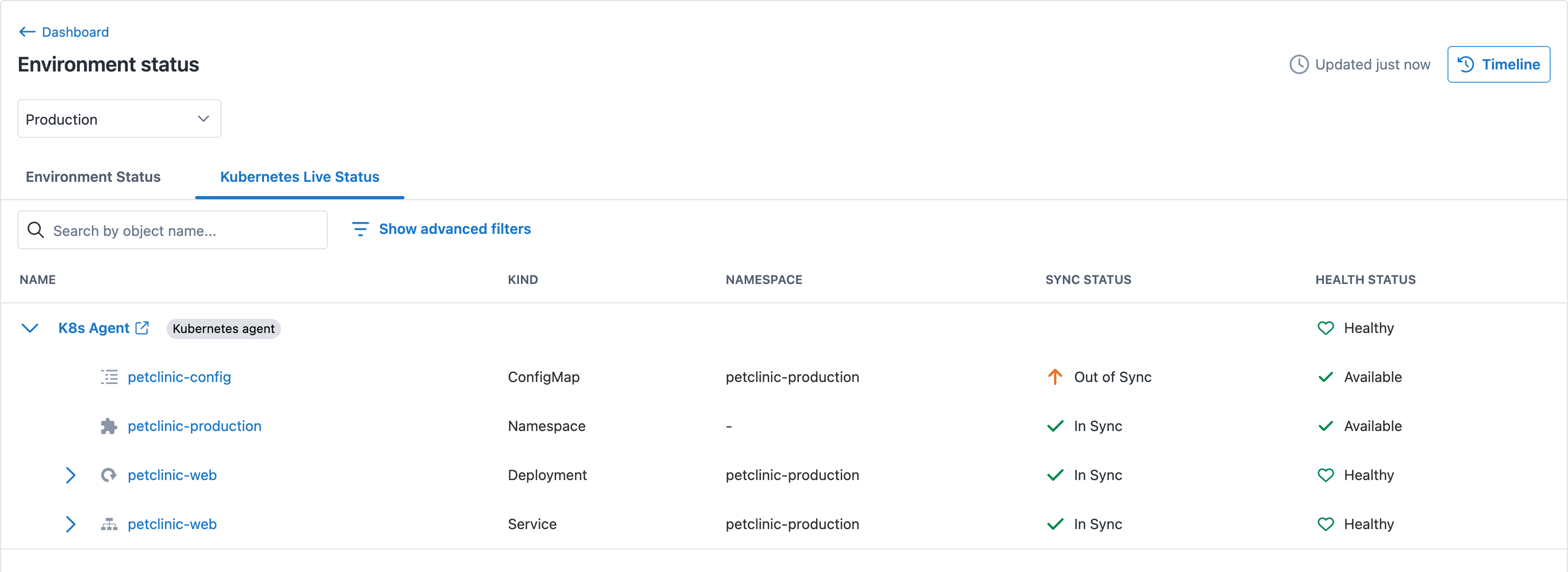Click the Available checkmark in ConfigMap row
The width and height of the screenshot is (1568, 572).
click(1325, 377)
